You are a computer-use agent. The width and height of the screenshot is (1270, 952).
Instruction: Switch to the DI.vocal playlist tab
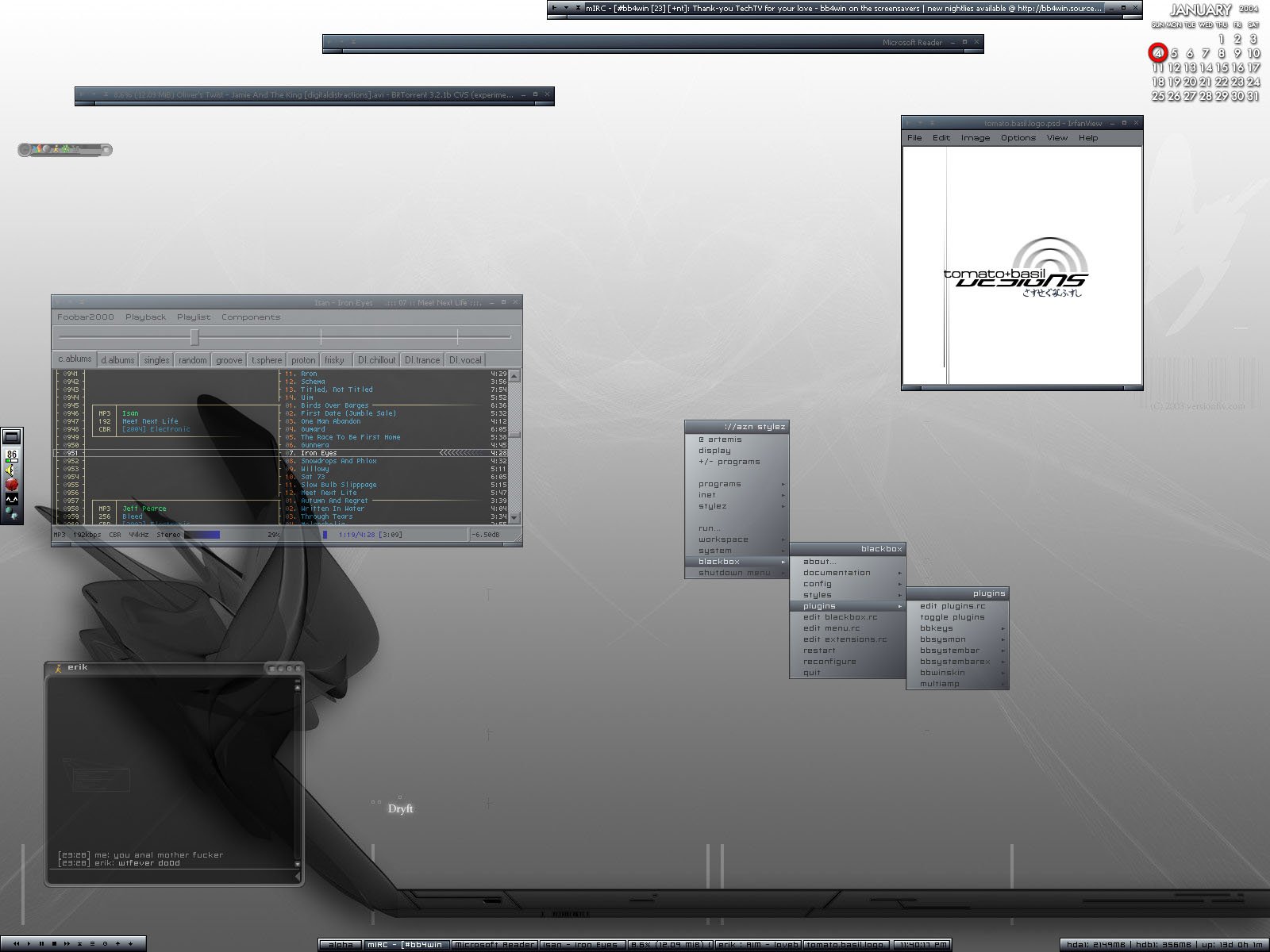point(465,360)
